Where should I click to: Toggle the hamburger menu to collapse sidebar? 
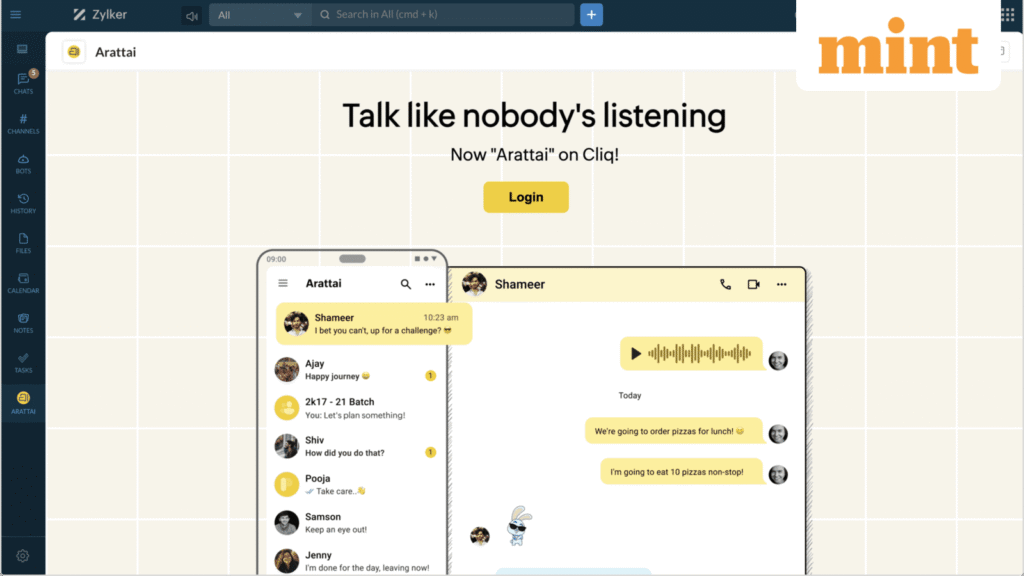pyautogui.click(x=16, y=14)
